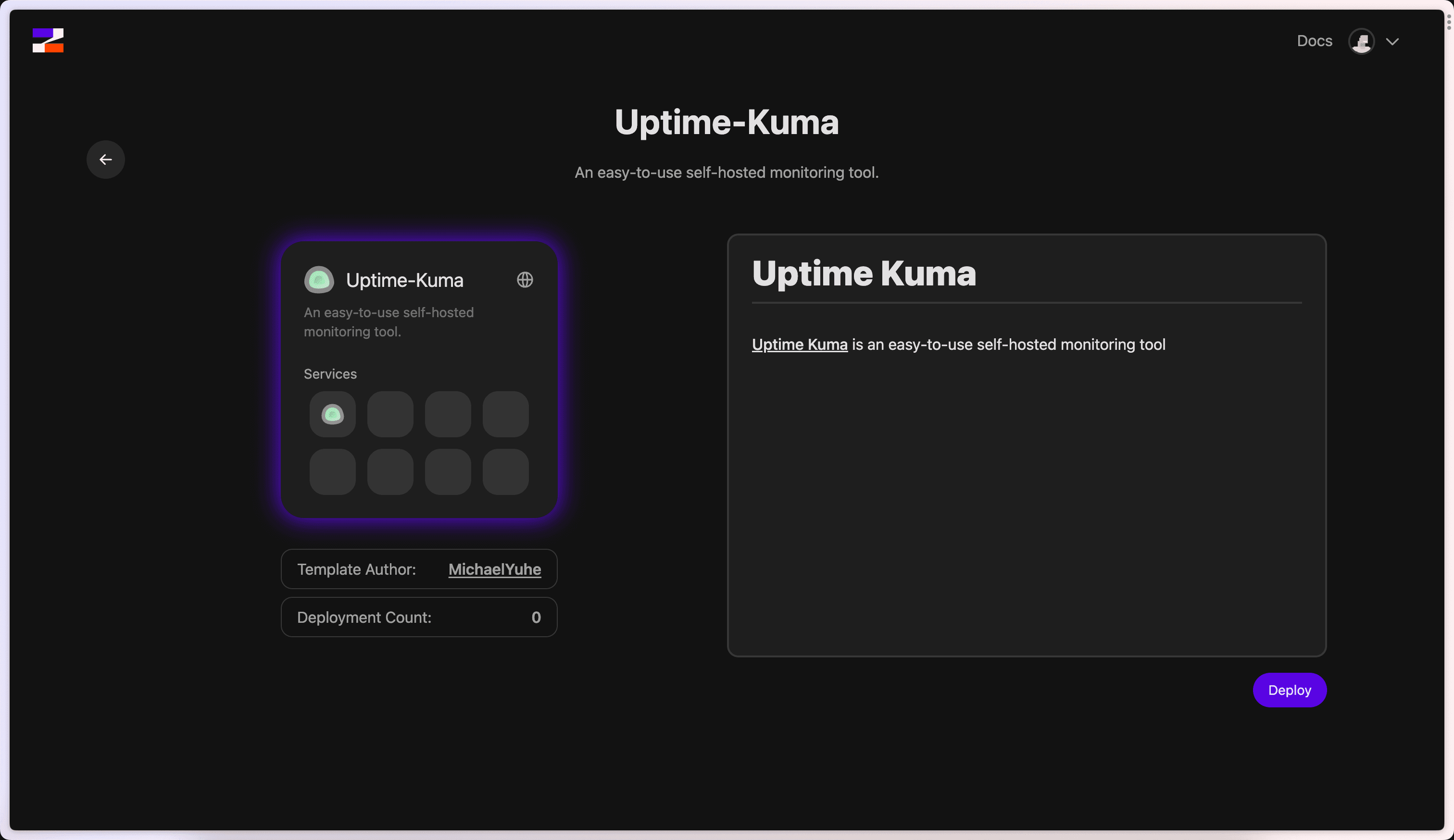Click the 'Template Author:' label

[357, 569]
